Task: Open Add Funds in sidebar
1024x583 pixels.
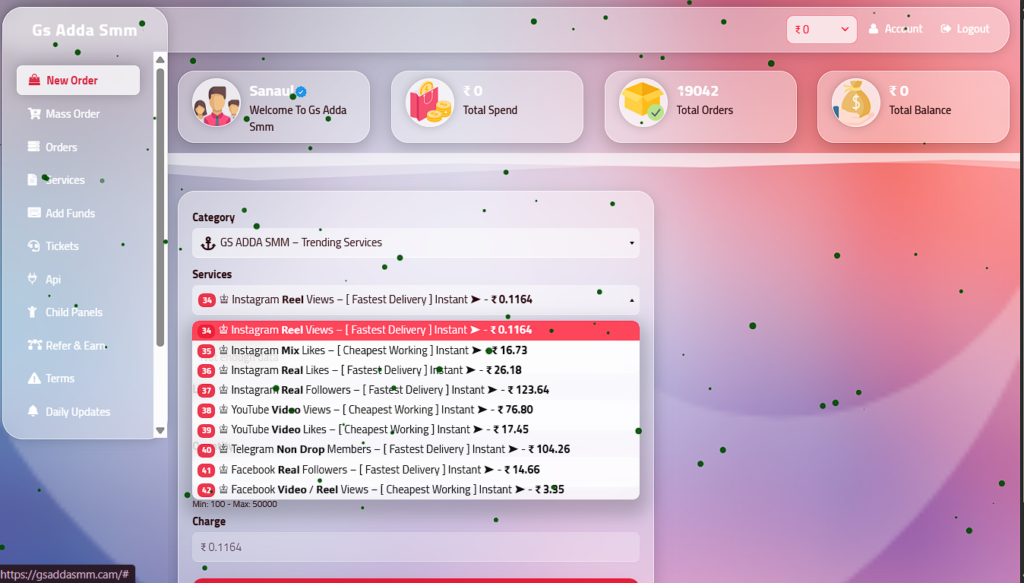Action: pyautogui.click(x=70, y=213)
